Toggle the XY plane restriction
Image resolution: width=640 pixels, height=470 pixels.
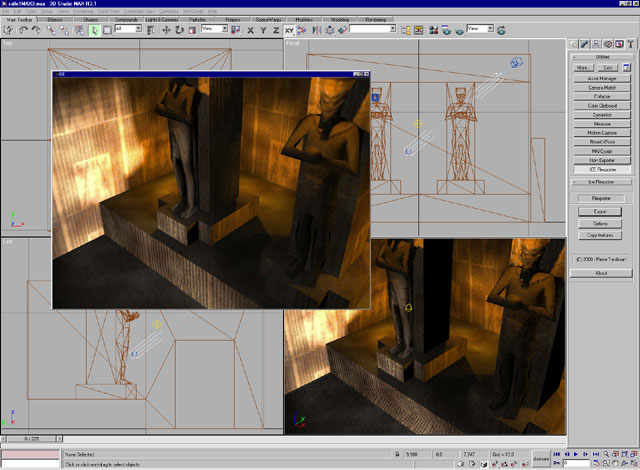click(289, 30)
